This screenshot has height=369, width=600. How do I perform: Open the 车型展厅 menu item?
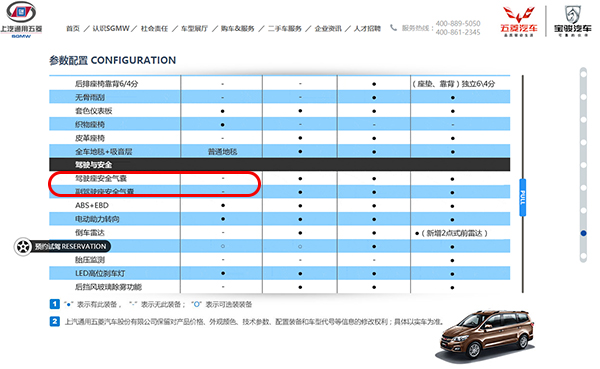point(194,29)
